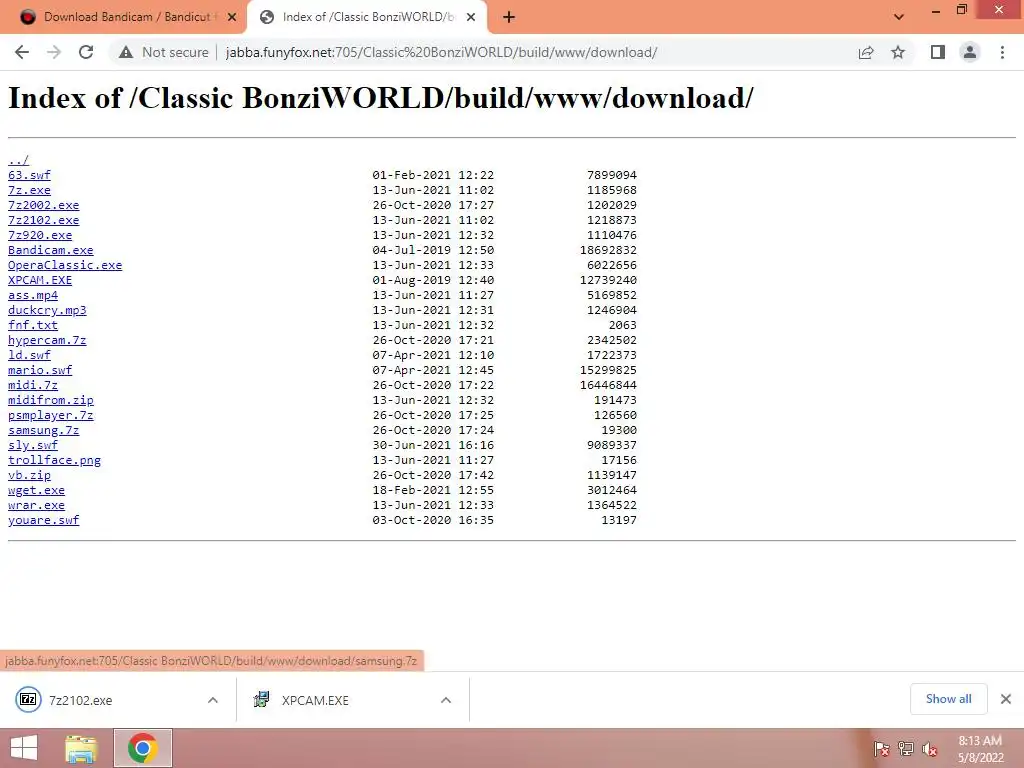Open the sly.swf link
The width and height of the screenshot is (1024, 768).
point(33,445)
